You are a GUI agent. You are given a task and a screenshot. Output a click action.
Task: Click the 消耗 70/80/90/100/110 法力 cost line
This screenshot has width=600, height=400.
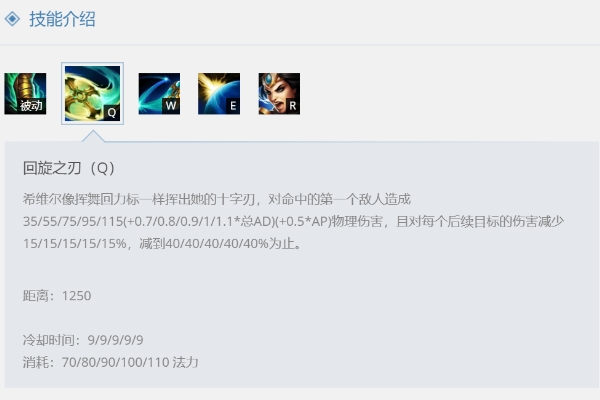[111, 362]
